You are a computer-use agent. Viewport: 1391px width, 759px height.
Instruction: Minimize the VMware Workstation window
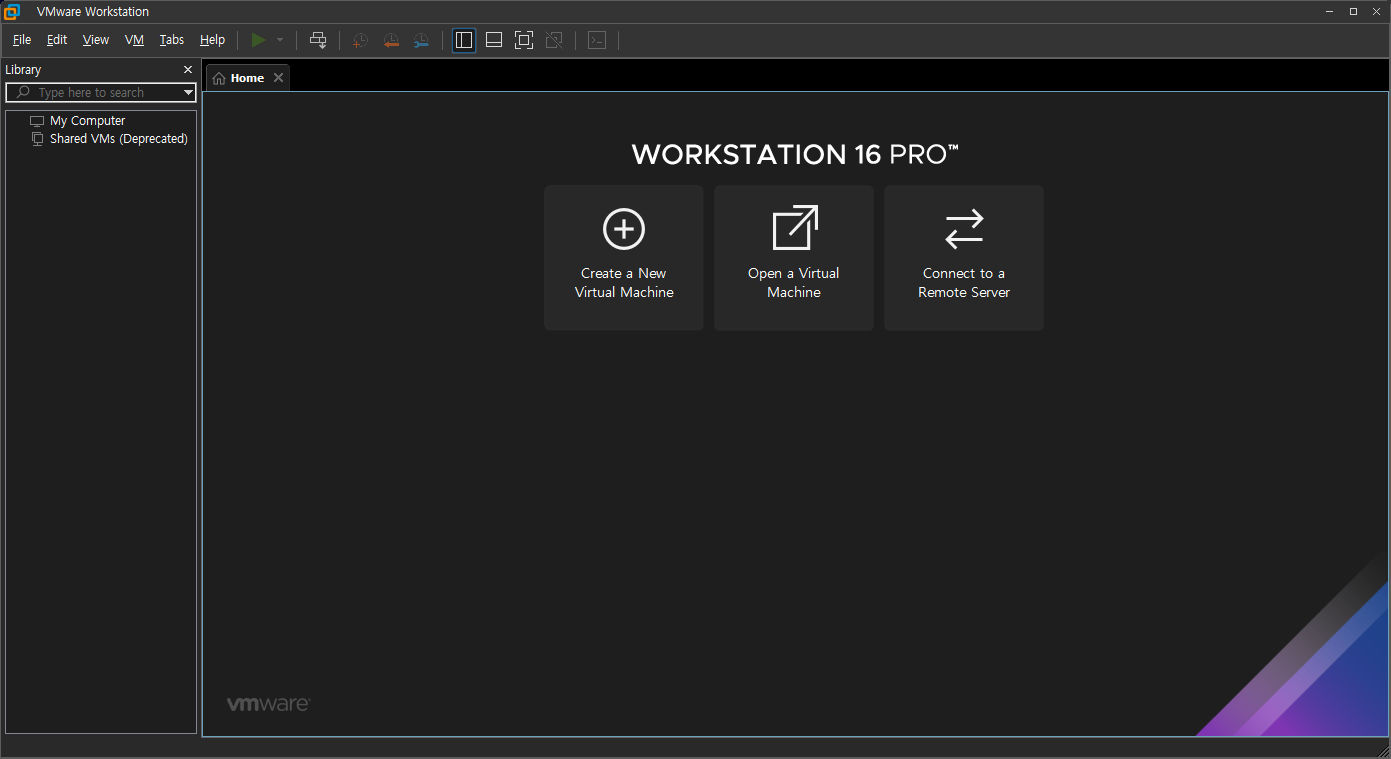click(1330, 12)
